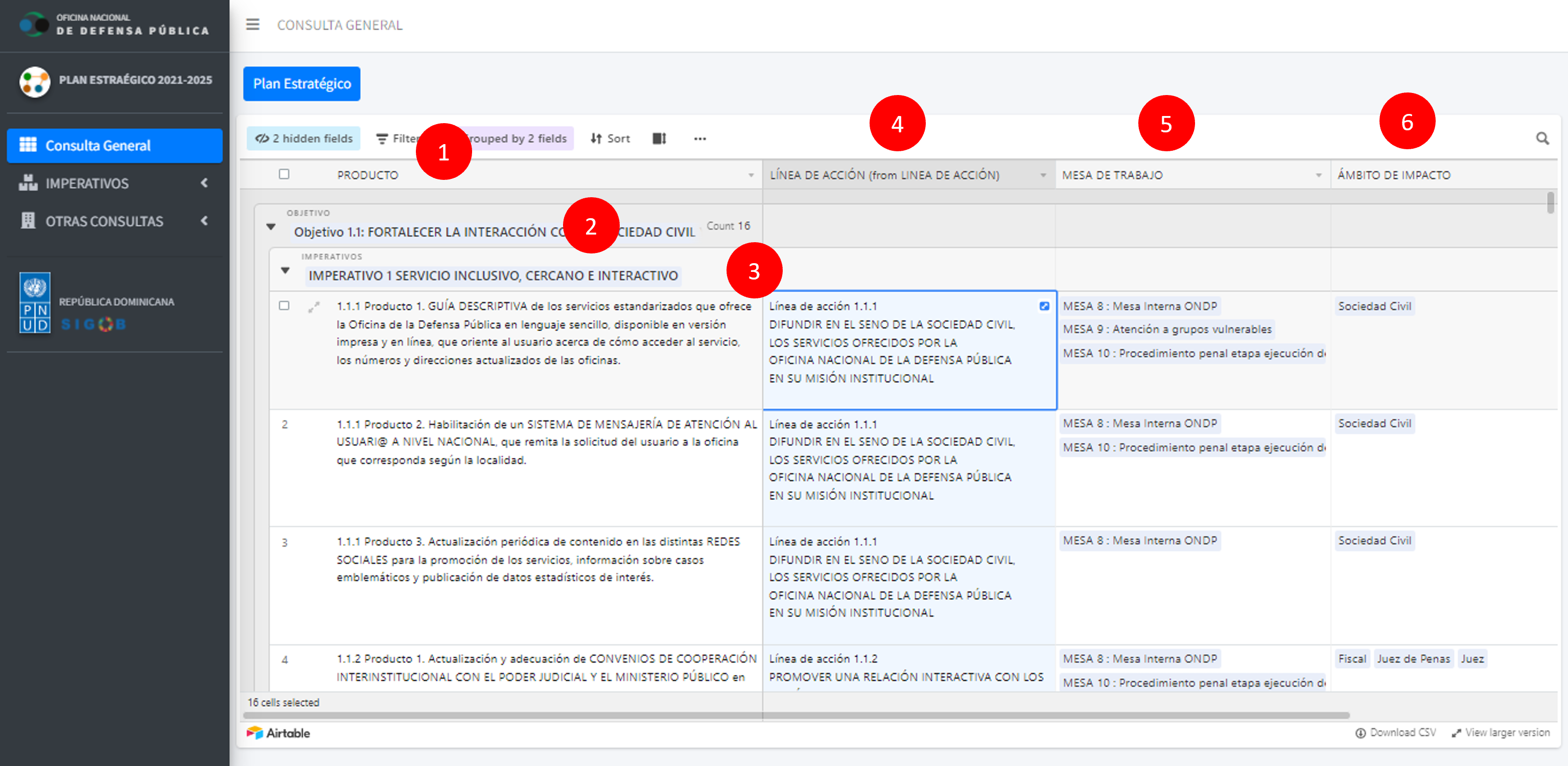The image size is (1568, 766).
Task: Click the Sociedad Civil tag in row 3
Action: point(1374,541)
